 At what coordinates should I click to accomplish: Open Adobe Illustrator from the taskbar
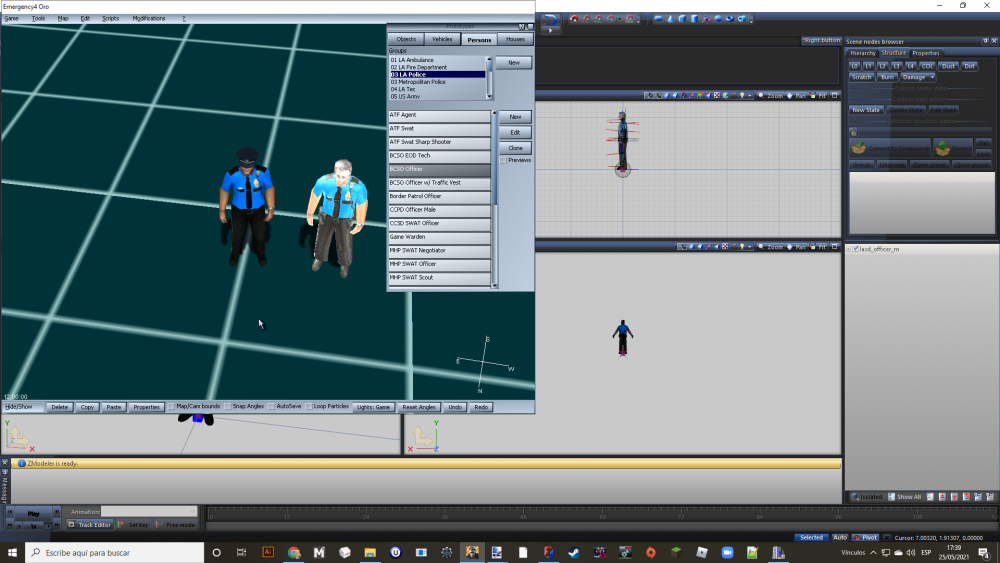(268, 552)
